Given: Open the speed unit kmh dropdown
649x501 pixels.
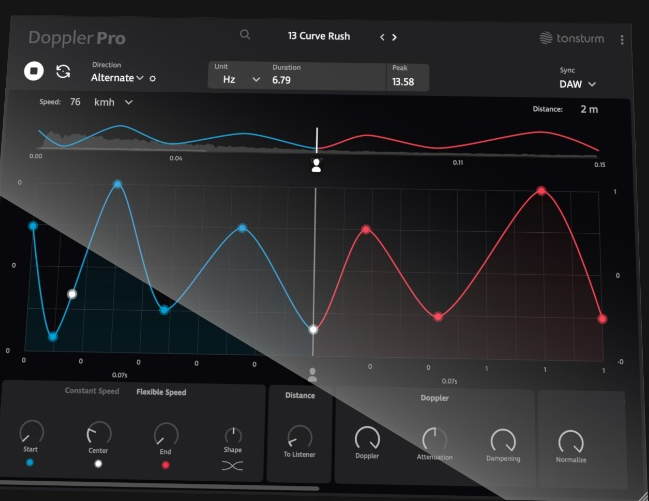Looking at the screenshot, I should coord(113,102).
